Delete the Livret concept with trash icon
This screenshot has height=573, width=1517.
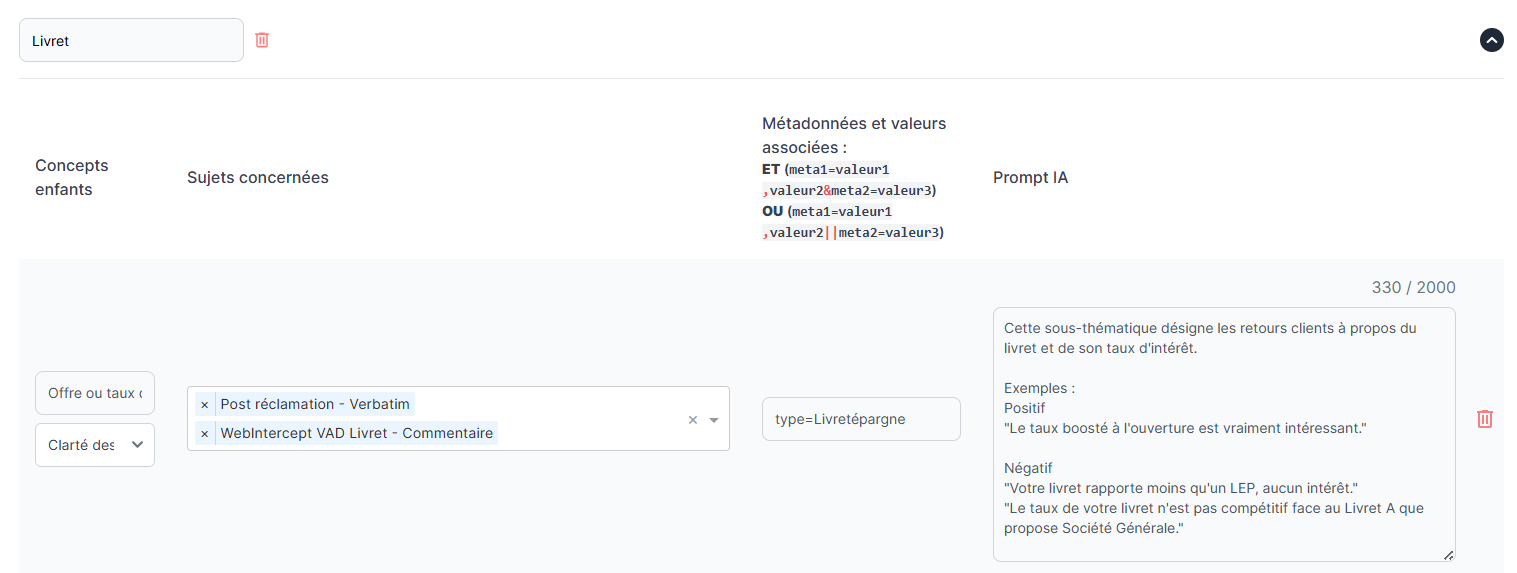[262, 40]
